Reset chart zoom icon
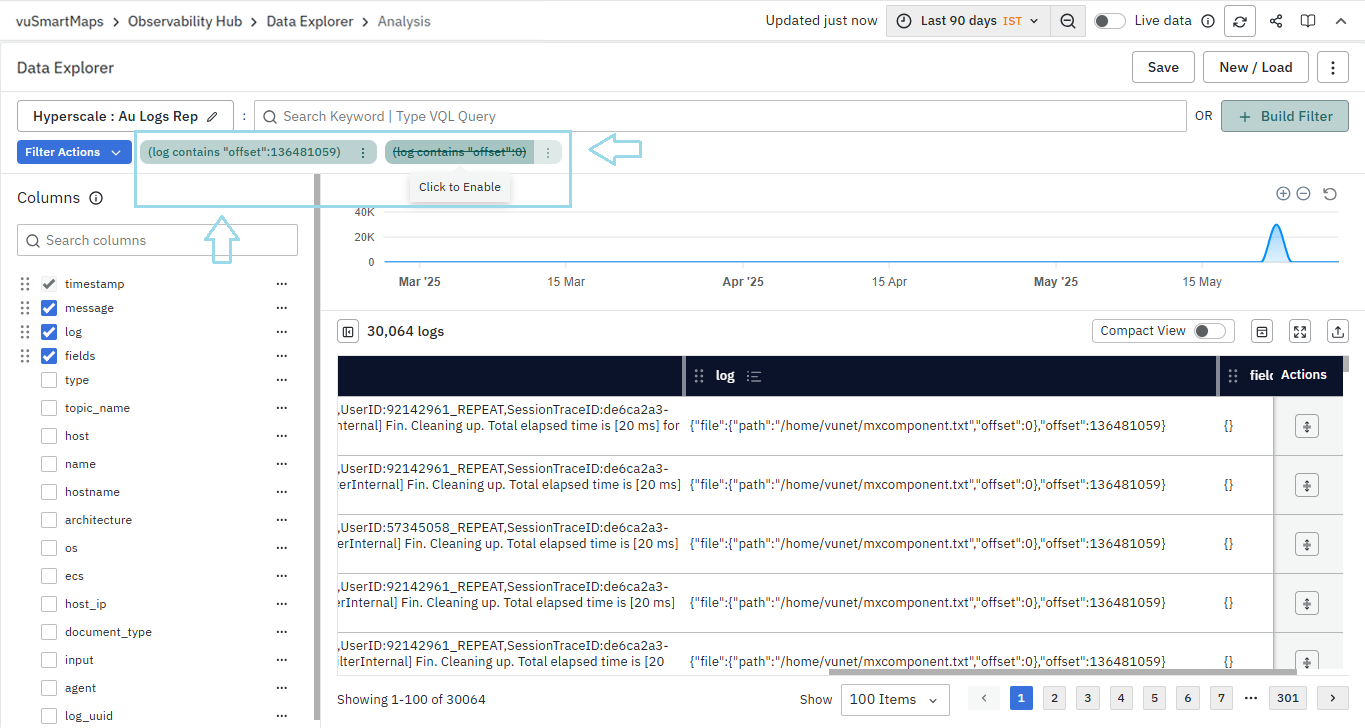The width and height of the screenshot is (1365, 728). click(x=1329, y=194)
